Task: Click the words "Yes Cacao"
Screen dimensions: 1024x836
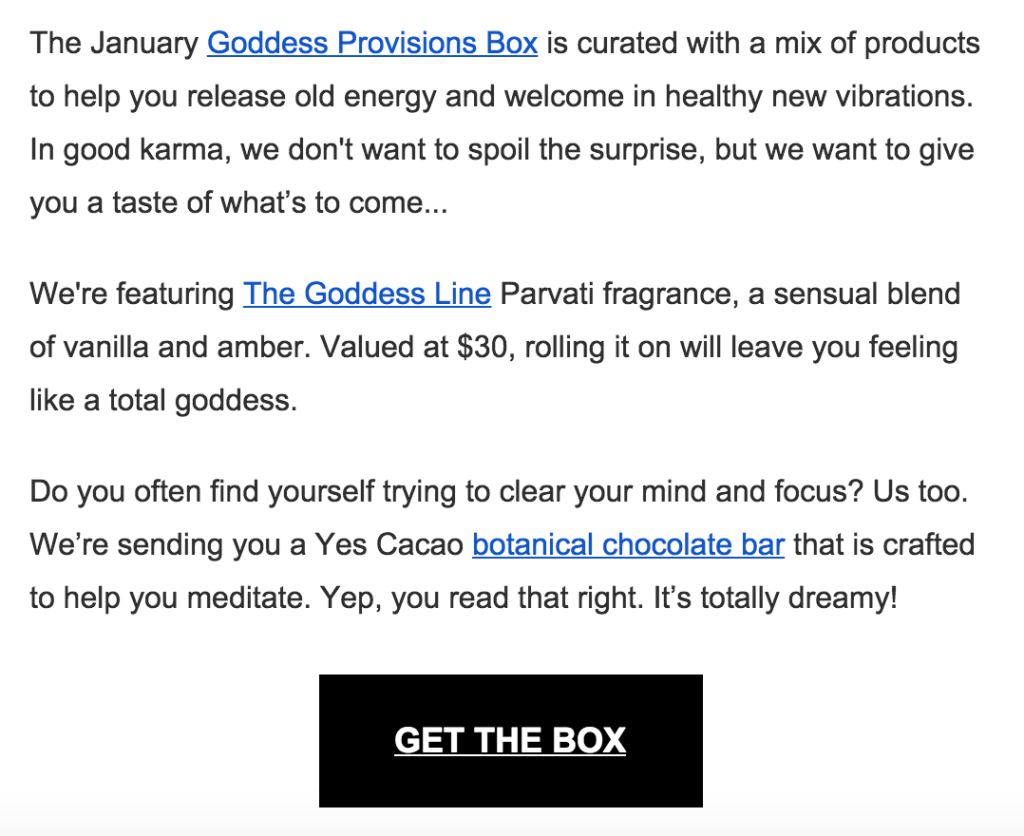Action: [389, 544]
